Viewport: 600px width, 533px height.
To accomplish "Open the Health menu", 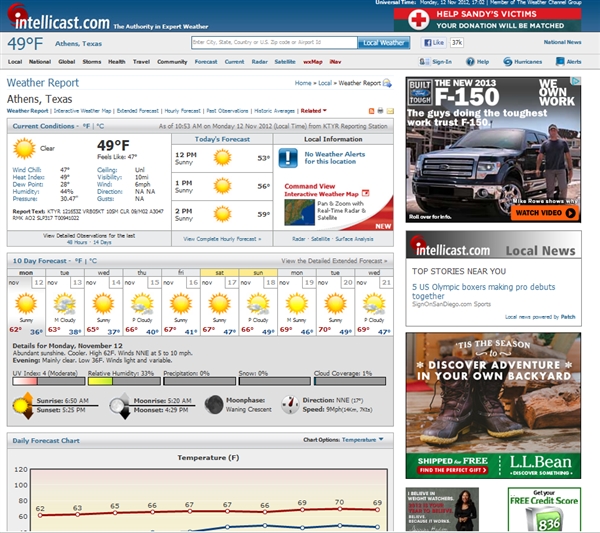I will 117,62.
